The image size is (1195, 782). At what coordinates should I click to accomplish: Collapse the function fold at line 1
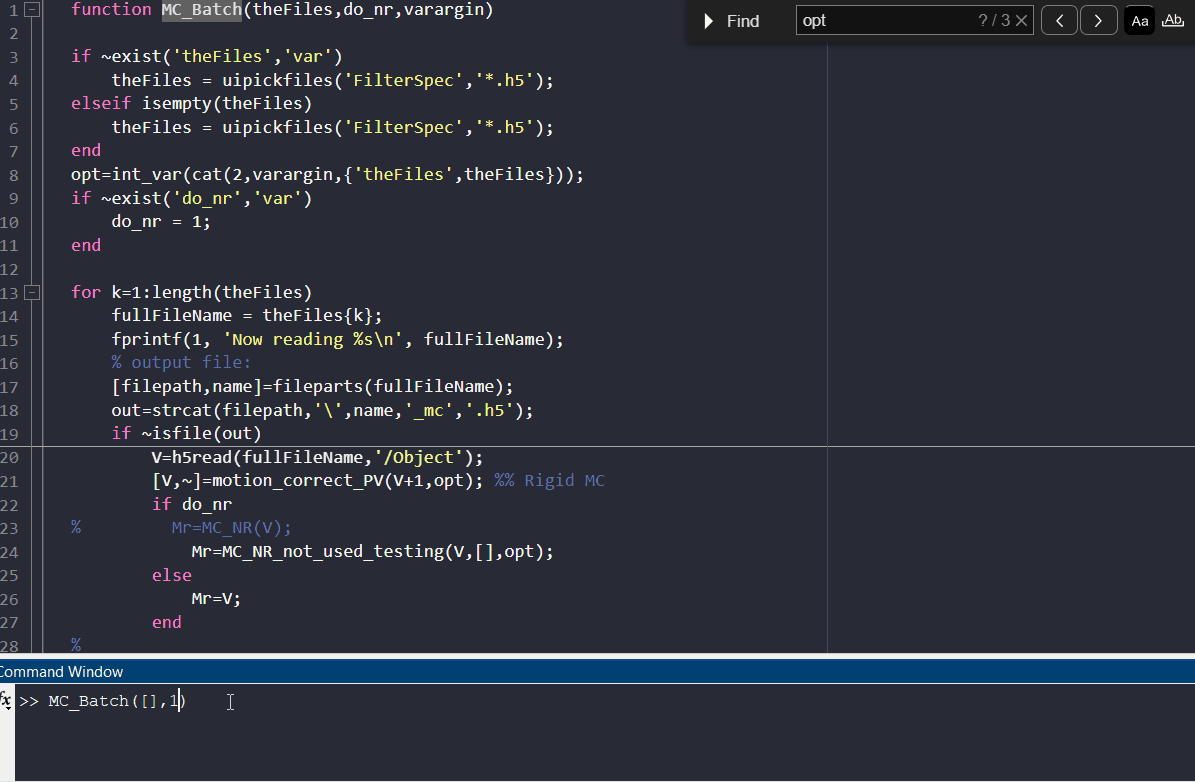point(32,9)
